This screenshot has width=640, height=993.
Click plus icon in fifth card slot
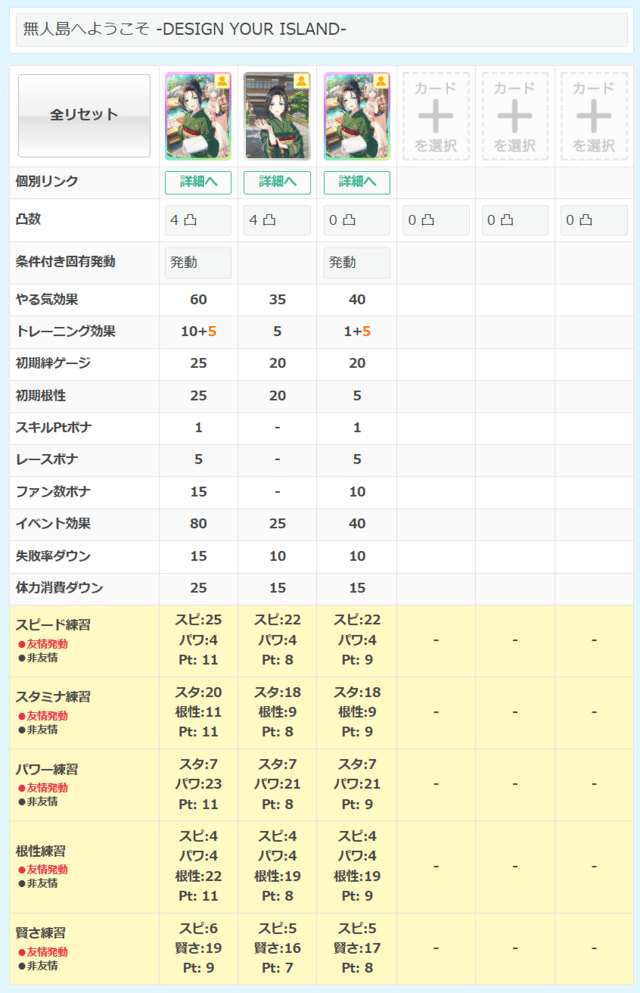515,116
